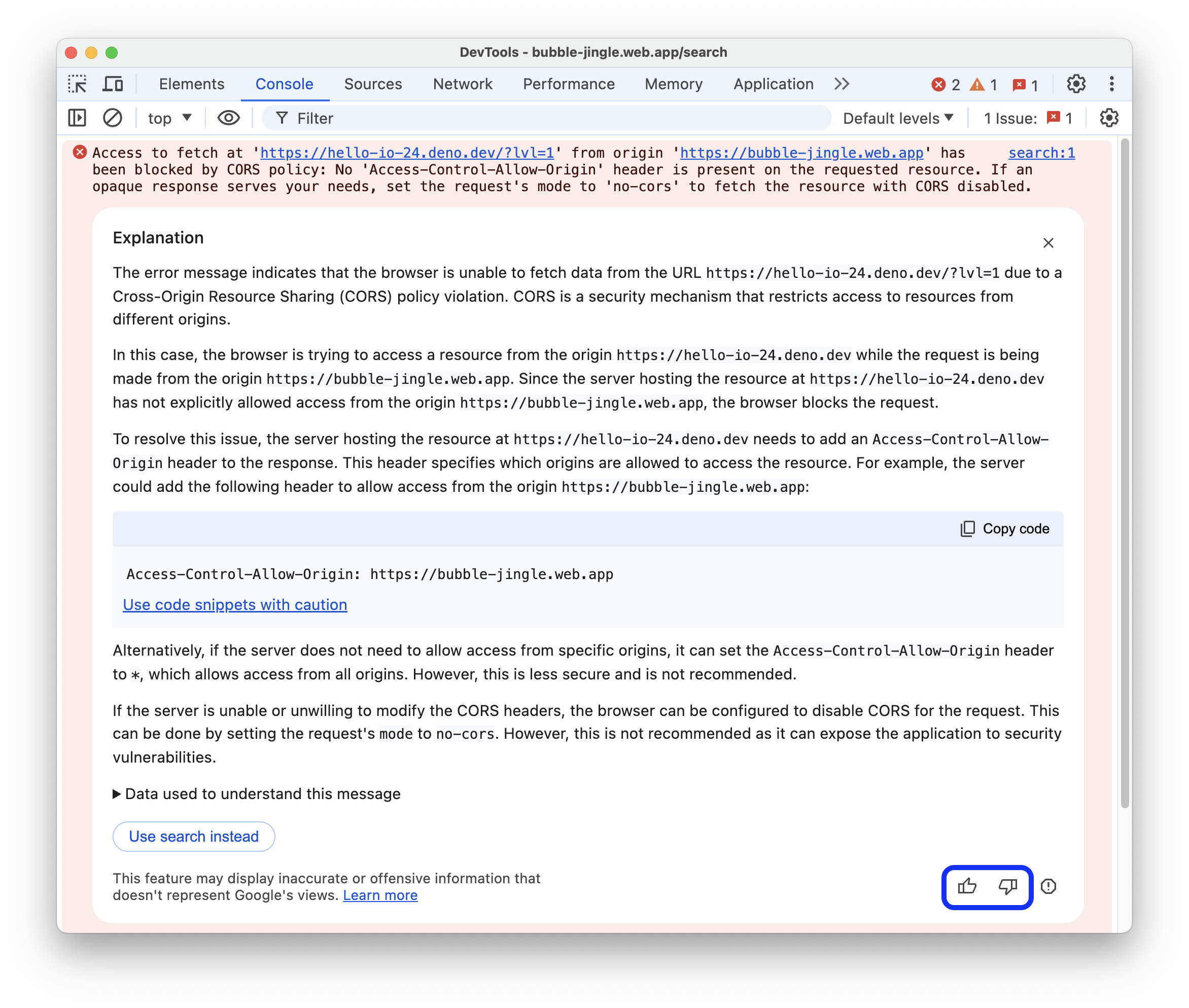Switch to the Elements tab
The height and width of the screenshot is (1008, 1189).
pyautogui.click(x=191, y=84)
